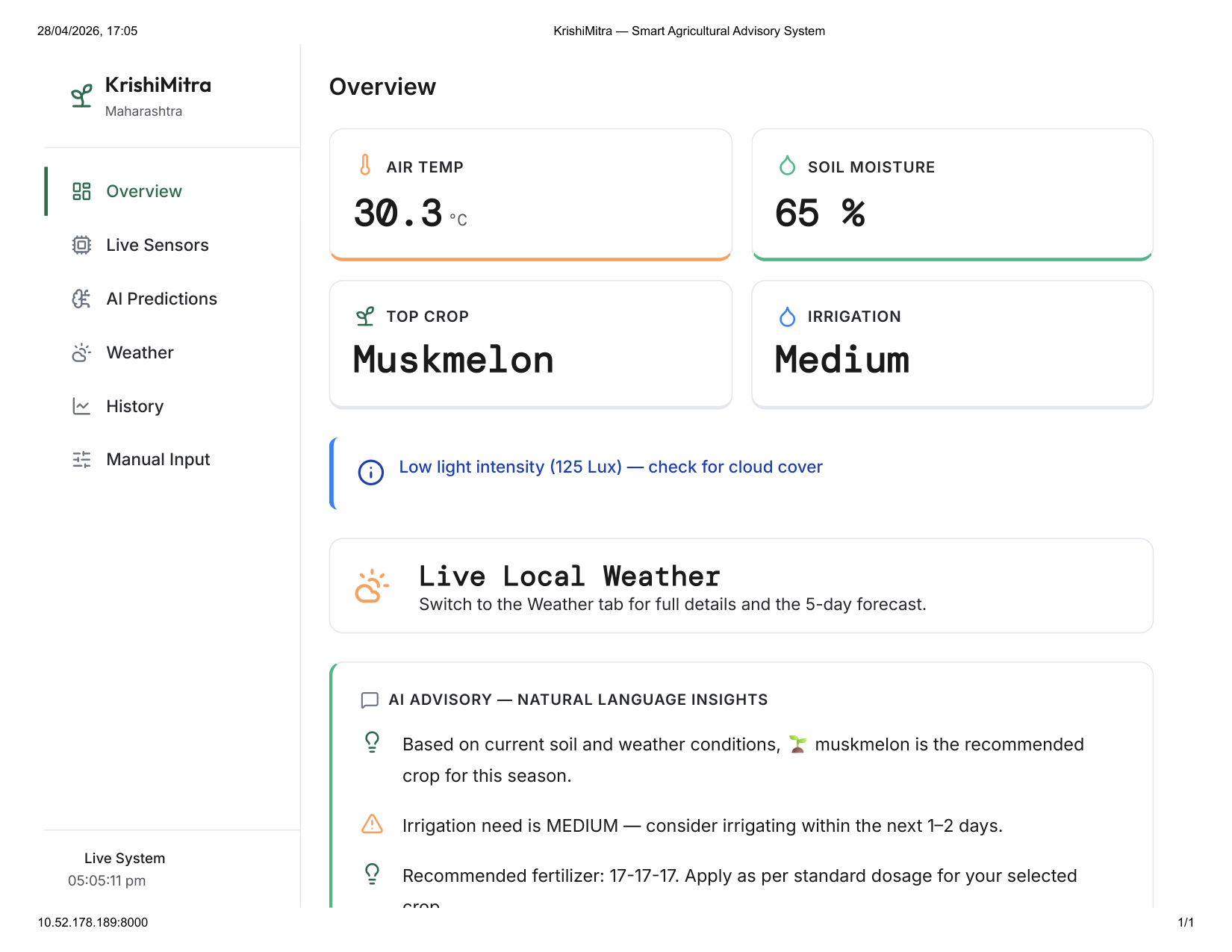Select the Air Temp 30.3 °C card

click(x=531, y=195)
